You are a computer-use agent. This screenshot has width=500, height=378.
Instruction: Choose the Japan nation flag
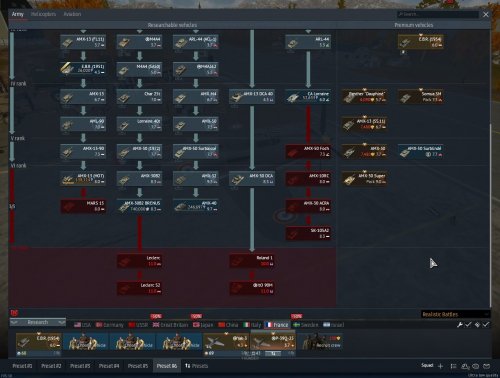click(x=203, y=325)
